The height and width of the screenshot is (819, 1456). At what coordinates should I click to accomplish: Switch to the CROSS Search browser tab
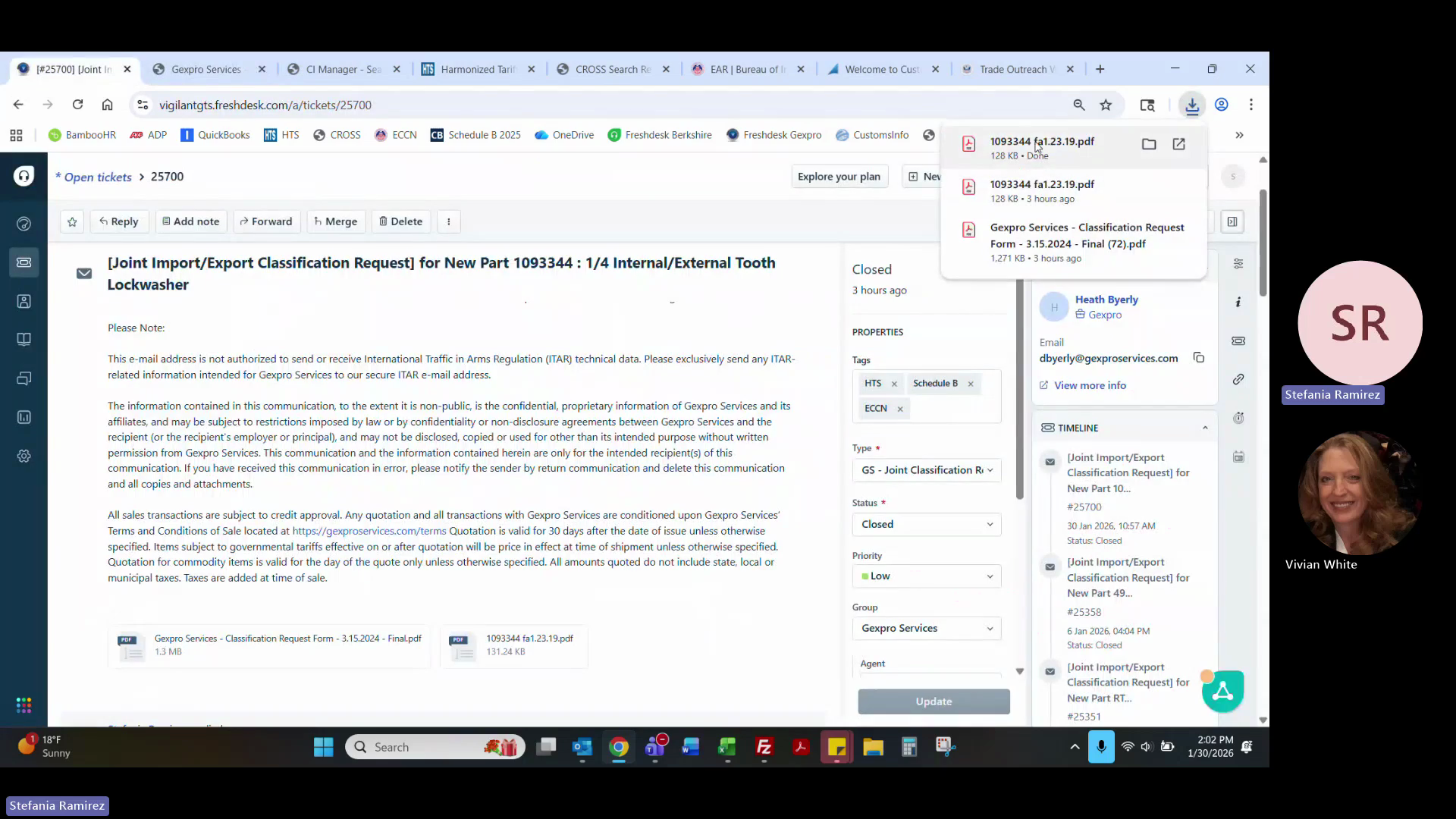(612, 69)
